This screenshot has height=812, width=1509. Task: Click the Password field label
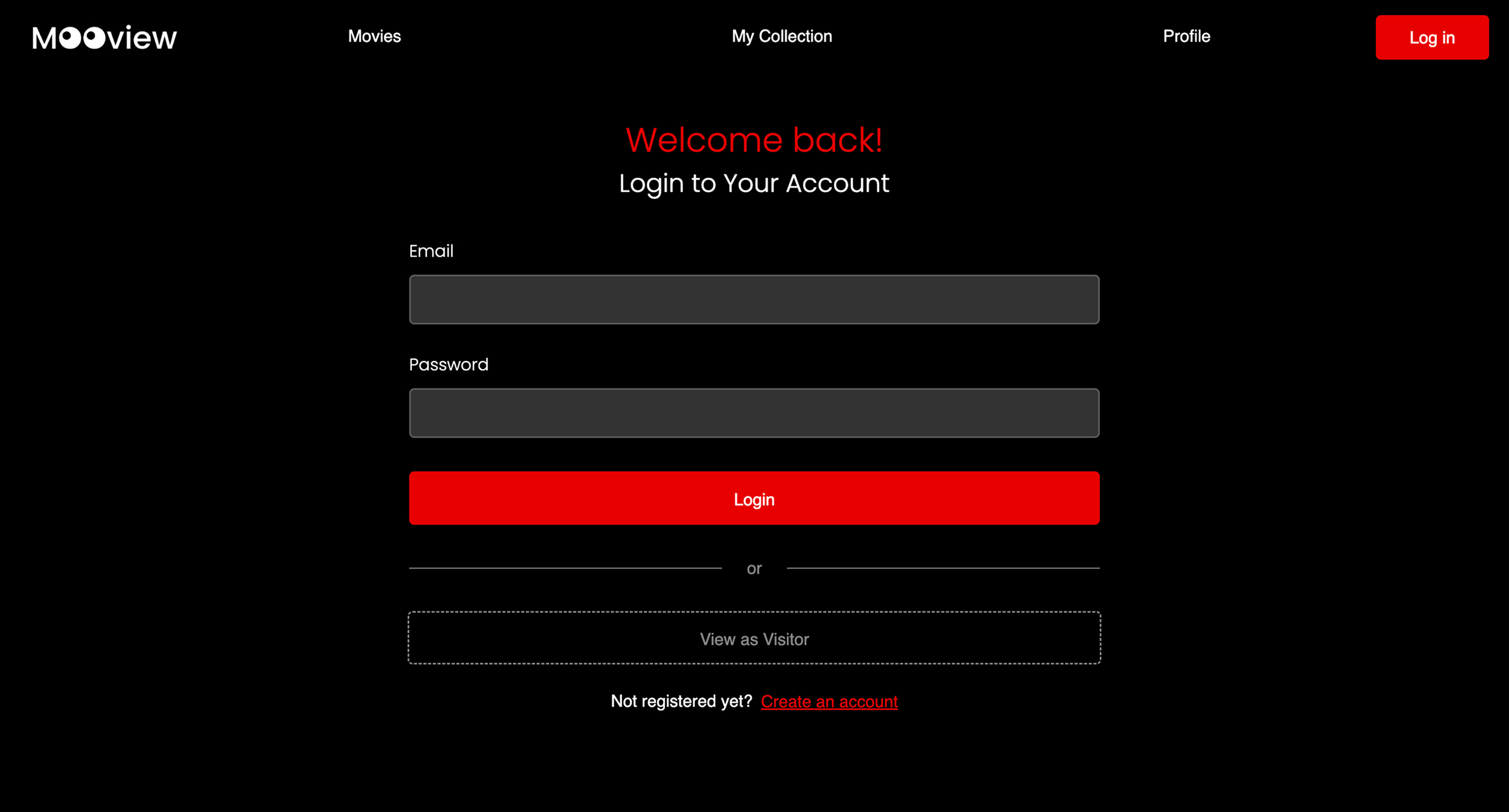tap(448, 364)
